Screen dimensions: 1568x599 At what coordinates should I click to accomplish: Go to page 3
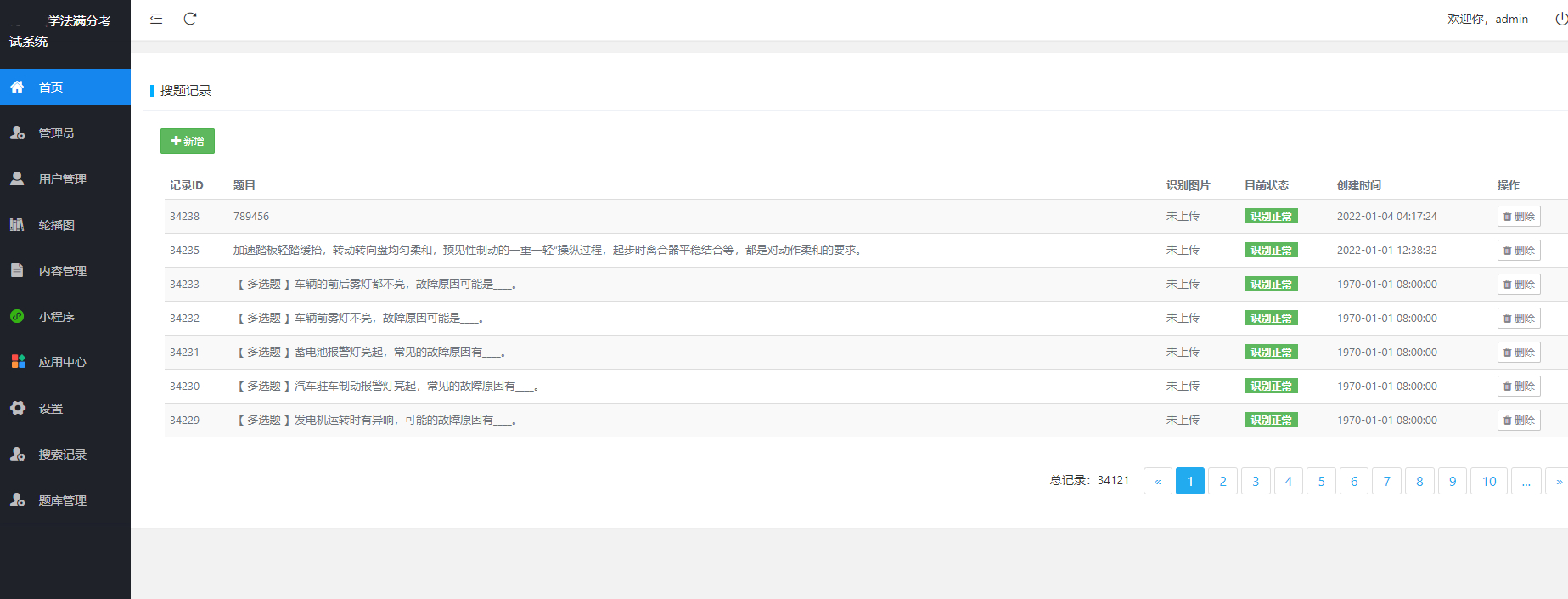click(x=1256, y=481)
